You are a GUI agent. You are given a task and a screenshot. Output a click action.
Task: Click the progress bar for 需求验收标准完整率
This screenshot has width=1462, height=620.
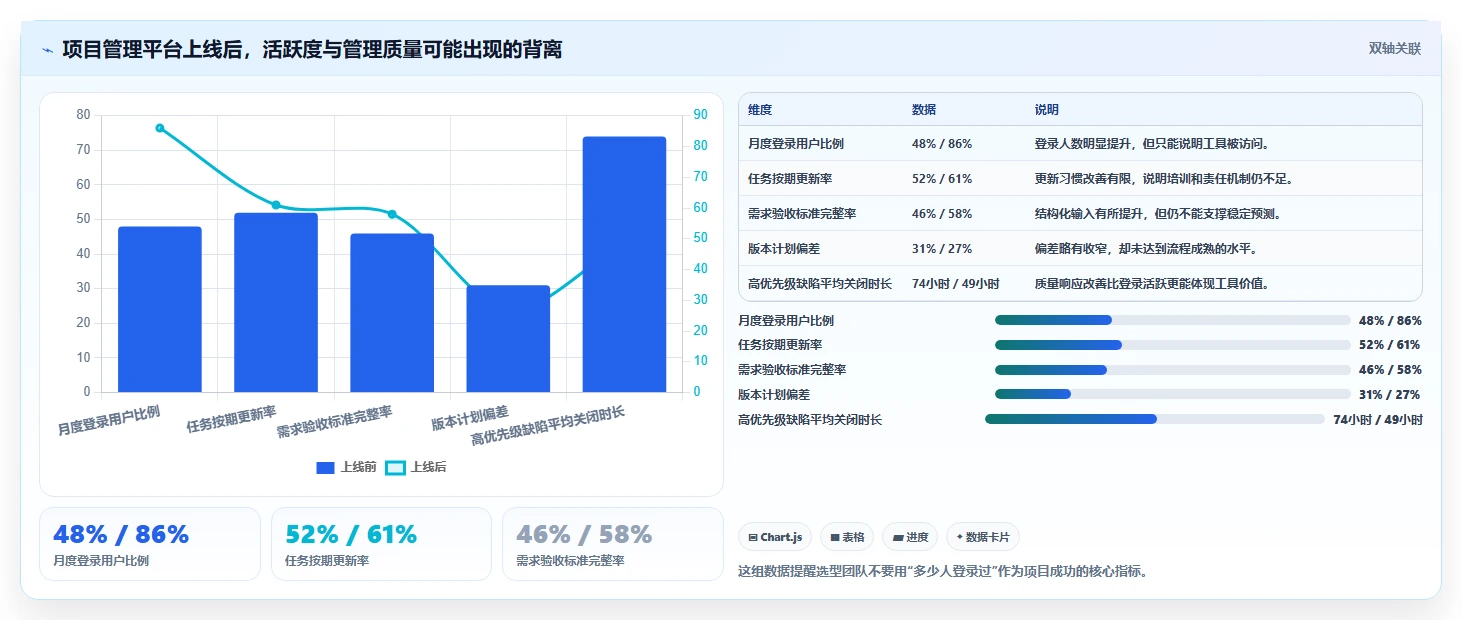(x=1172, y=370)
